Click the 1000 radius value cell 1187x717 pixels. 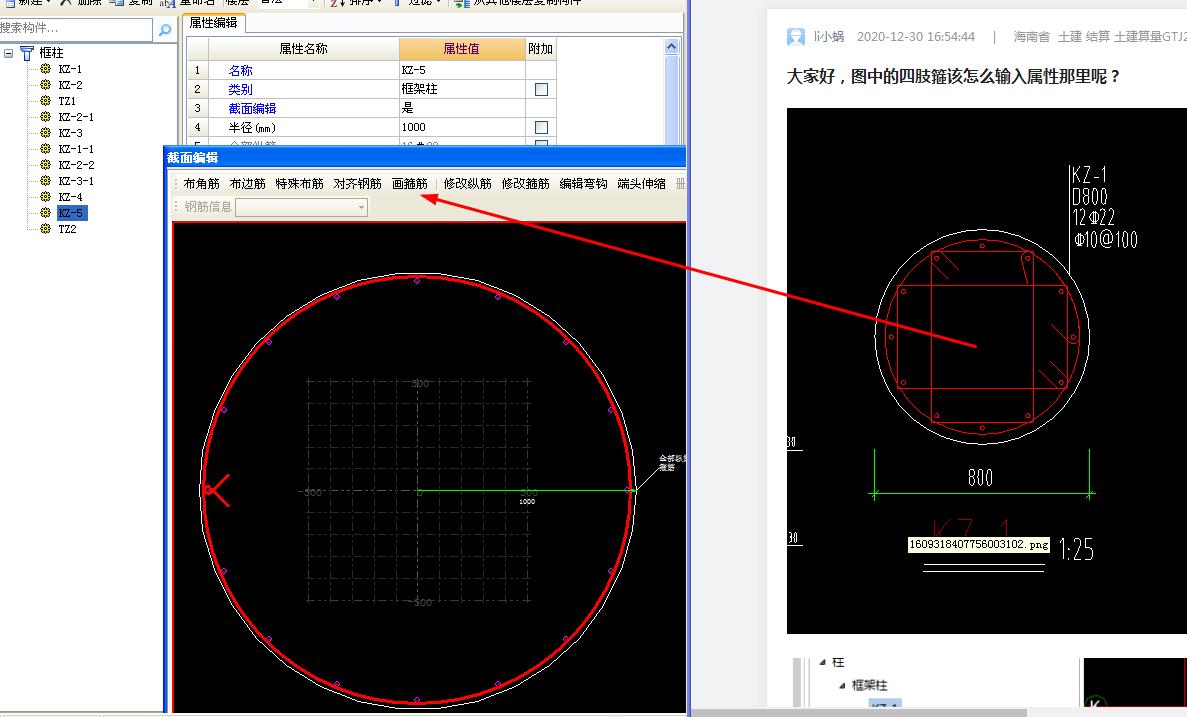(462, 127)
